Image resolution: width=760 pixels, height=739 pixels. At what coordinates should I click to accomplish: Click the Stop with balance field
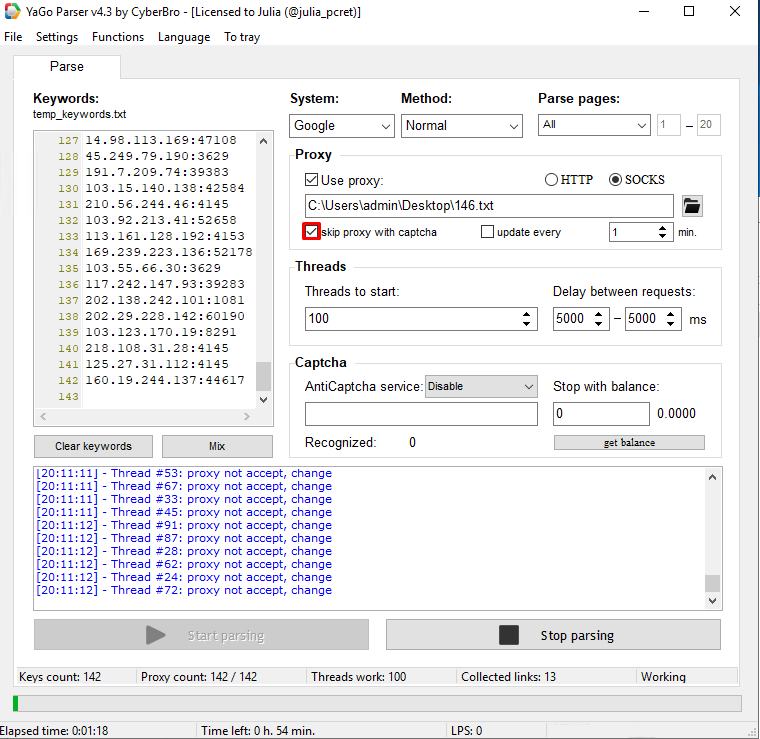click(x=601, y=414)
